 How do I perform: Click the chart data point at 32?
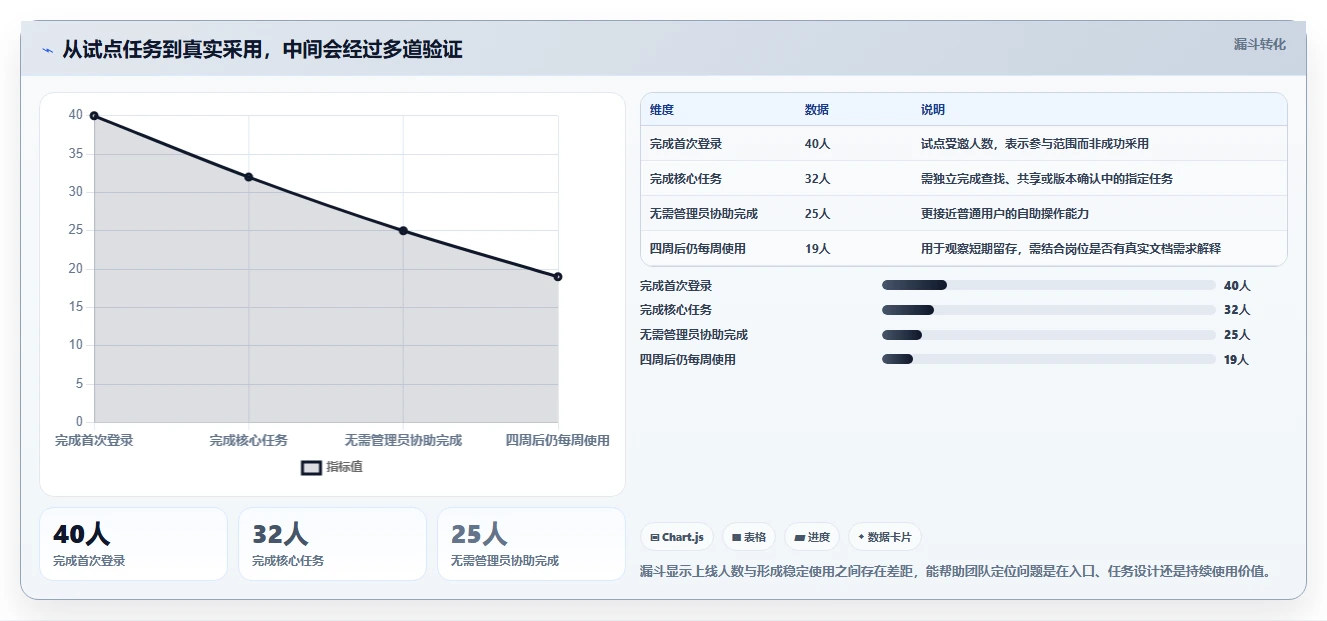click(249, 177)
